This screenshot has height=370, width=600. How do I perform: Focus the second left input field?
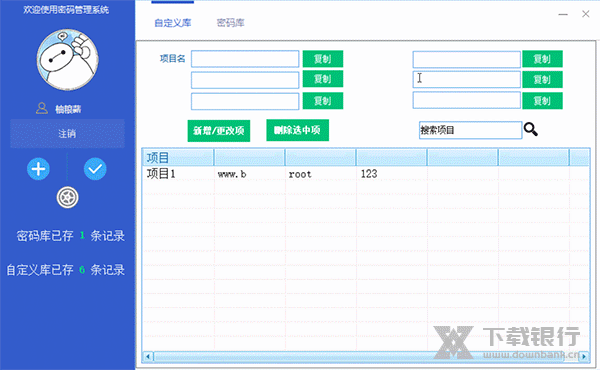[245, 80]
